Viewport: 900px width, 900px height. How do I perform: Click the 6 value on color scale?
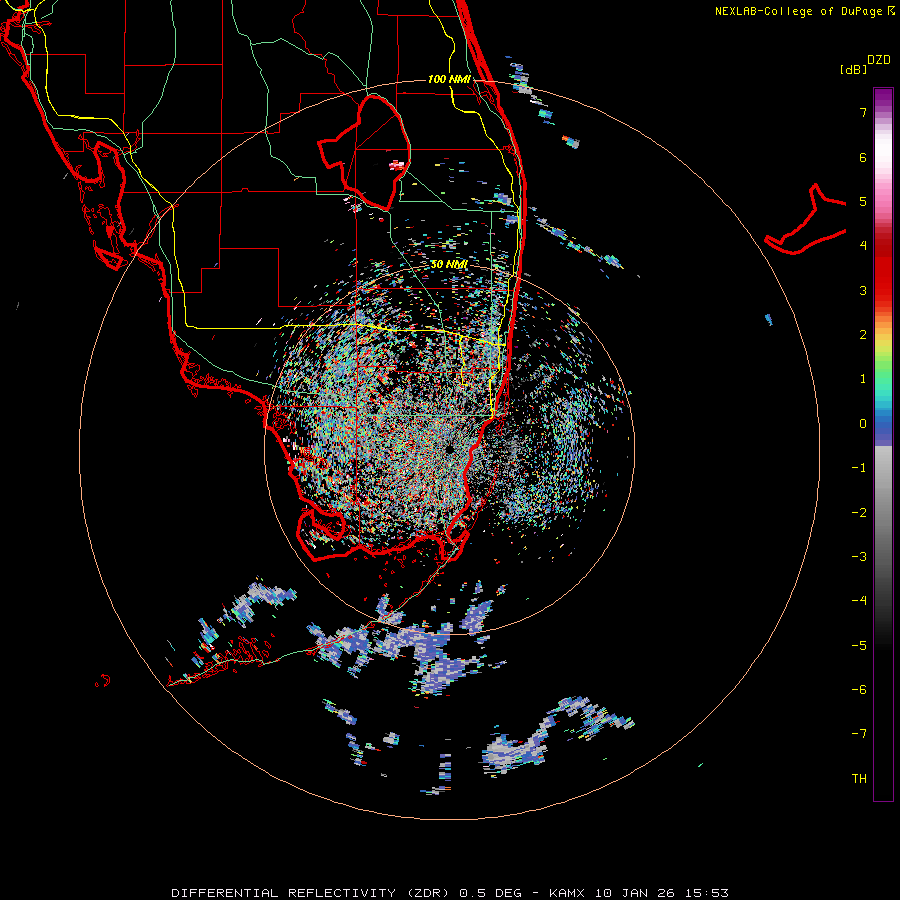[x=863, y=157]
